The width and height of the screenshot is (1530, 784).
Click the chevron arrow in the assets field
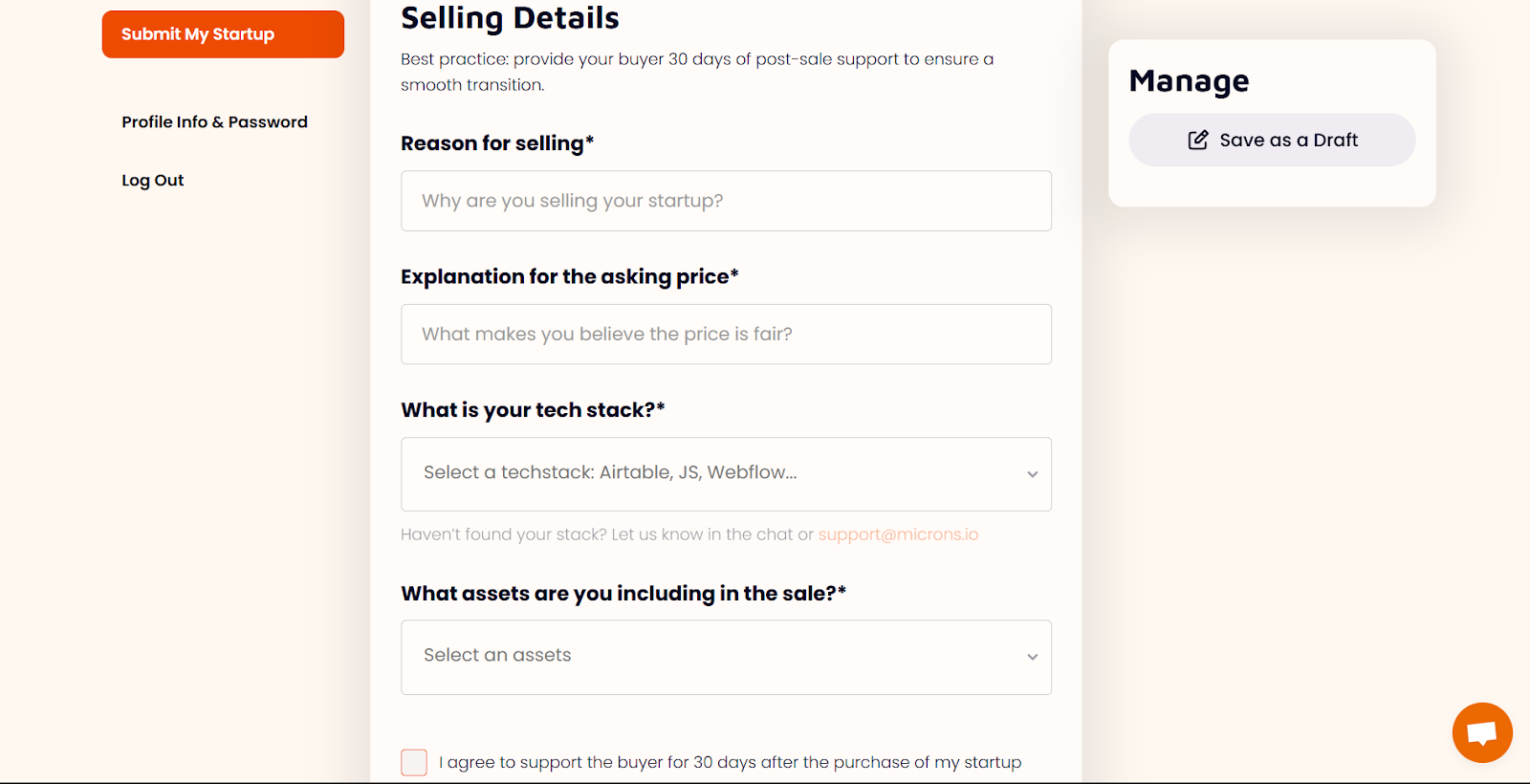point(1032,657)
